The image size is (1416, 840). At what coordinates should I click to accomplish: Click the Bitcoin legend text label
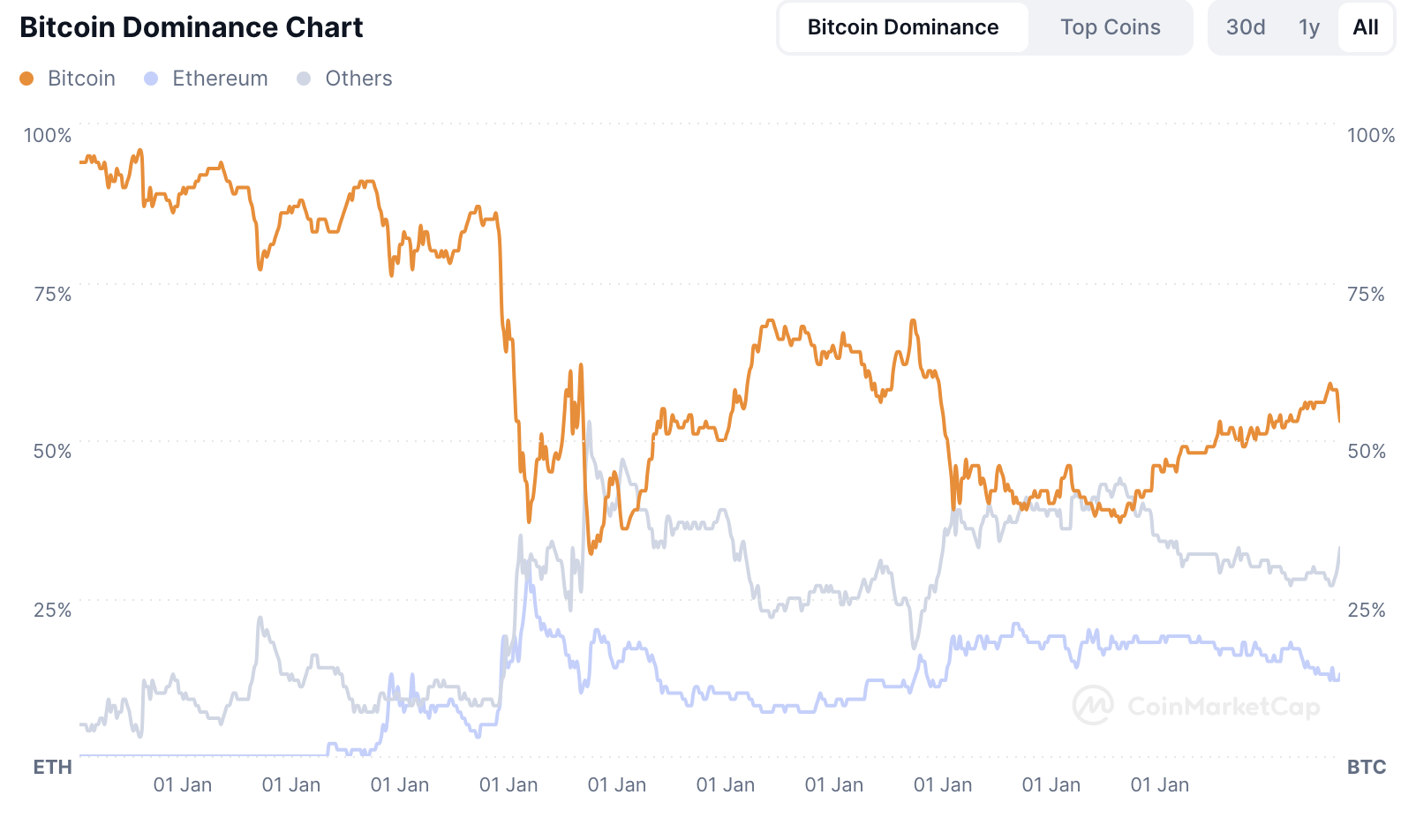click(x=80, y=78)
